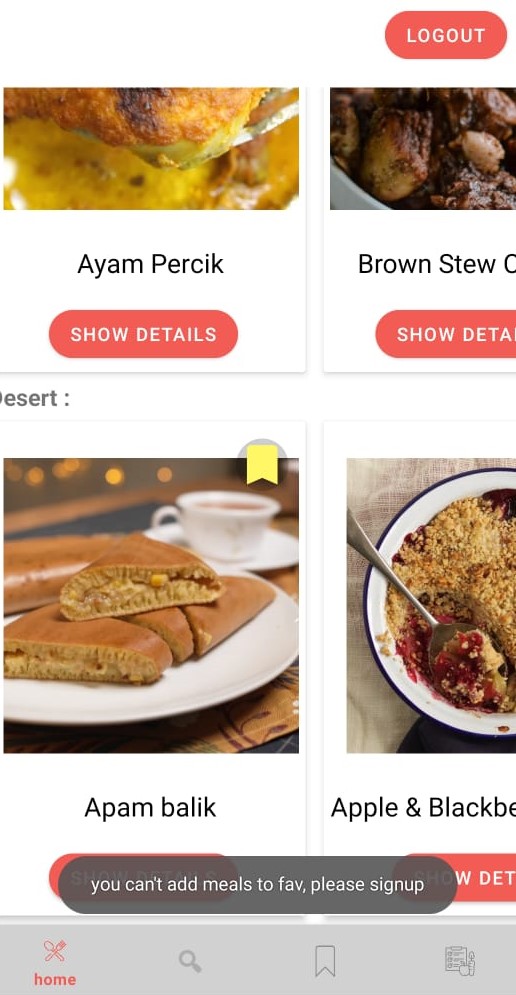Tap the Desert section heading
This screenshot has height=995, width=516.
35,399
